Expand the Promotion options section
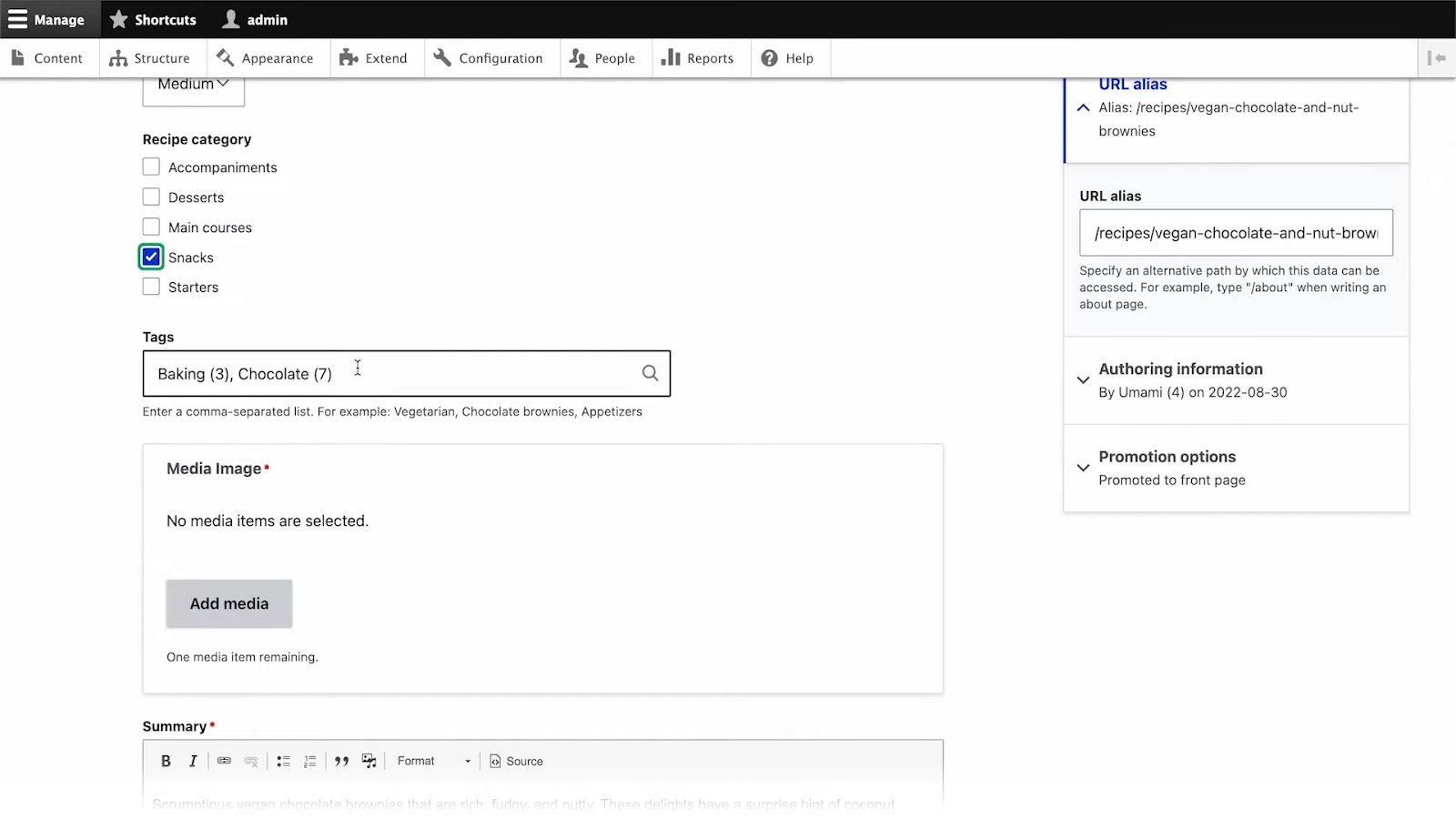1456x819 pixels. [1167, 457]
